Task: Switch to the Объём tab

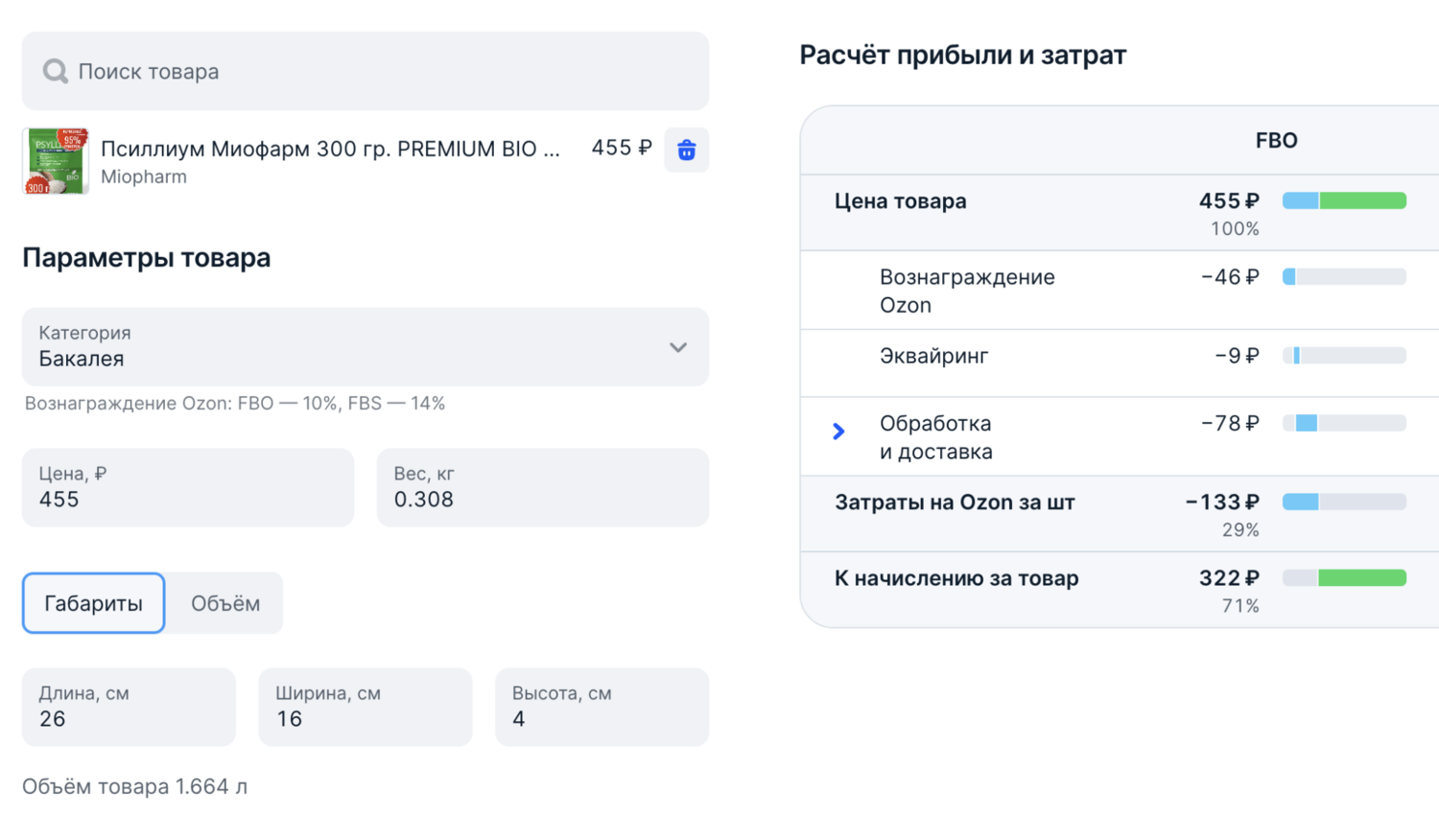Action: coord(225,603)
